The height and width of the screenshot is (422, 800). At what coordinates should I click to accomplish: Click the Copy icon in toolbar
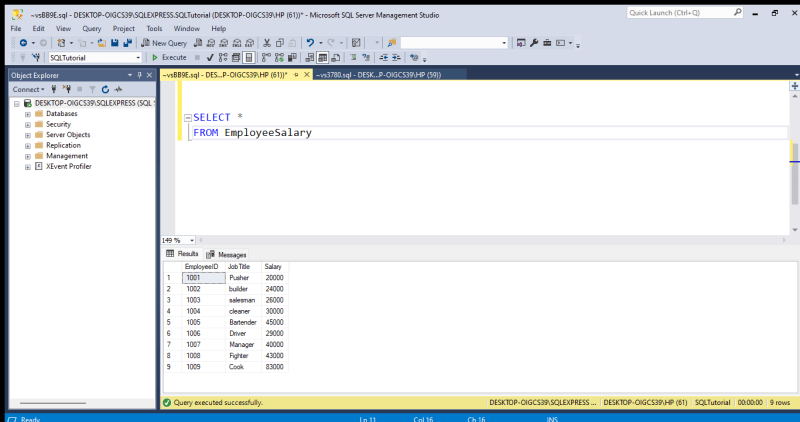click(280, 43)
